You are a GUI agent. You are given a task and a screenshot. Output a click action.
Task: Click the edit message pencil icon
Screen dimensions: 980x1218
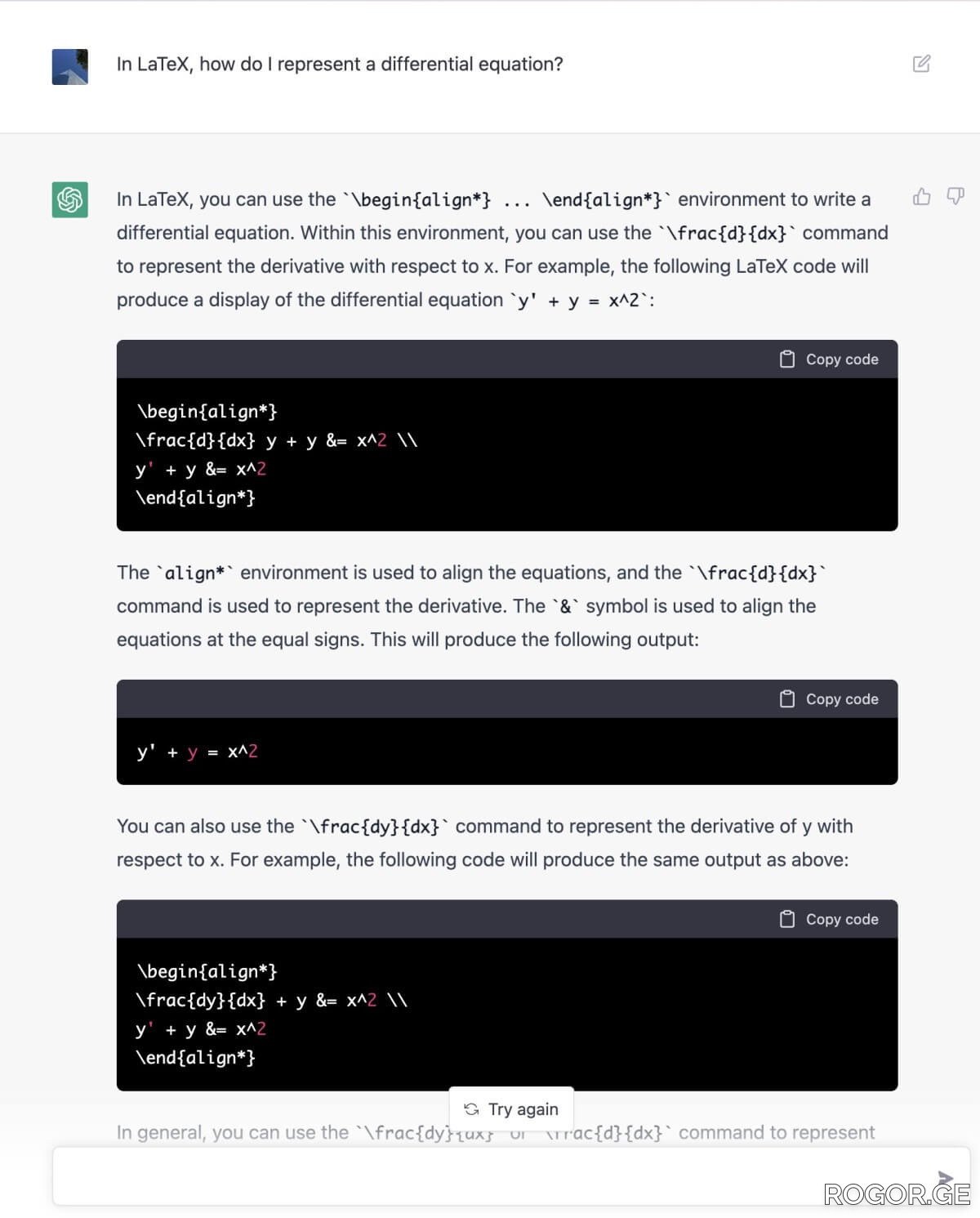click(921, 64)
